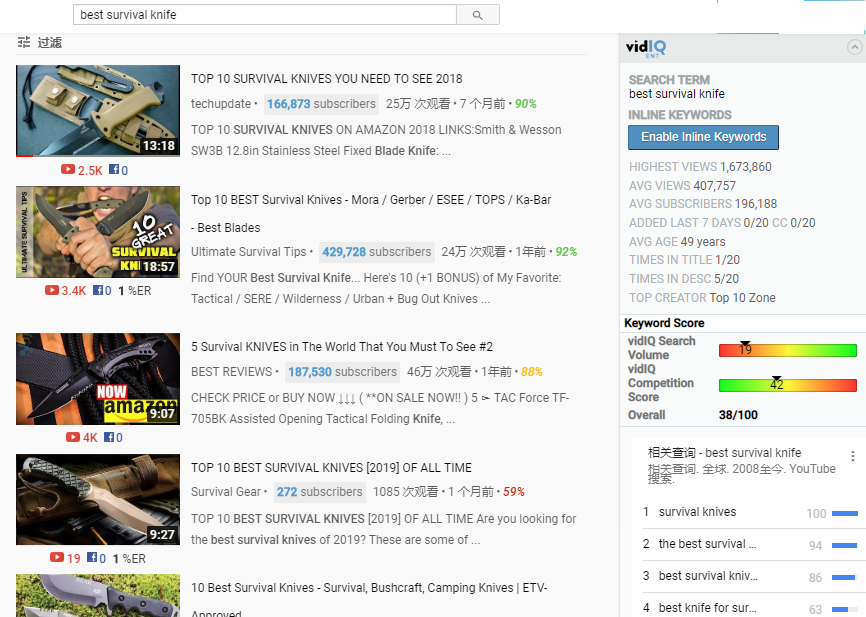Click the 1 %ER label under 9:27 video
This screenshot has width=866, height=617.
coord(129,558)
